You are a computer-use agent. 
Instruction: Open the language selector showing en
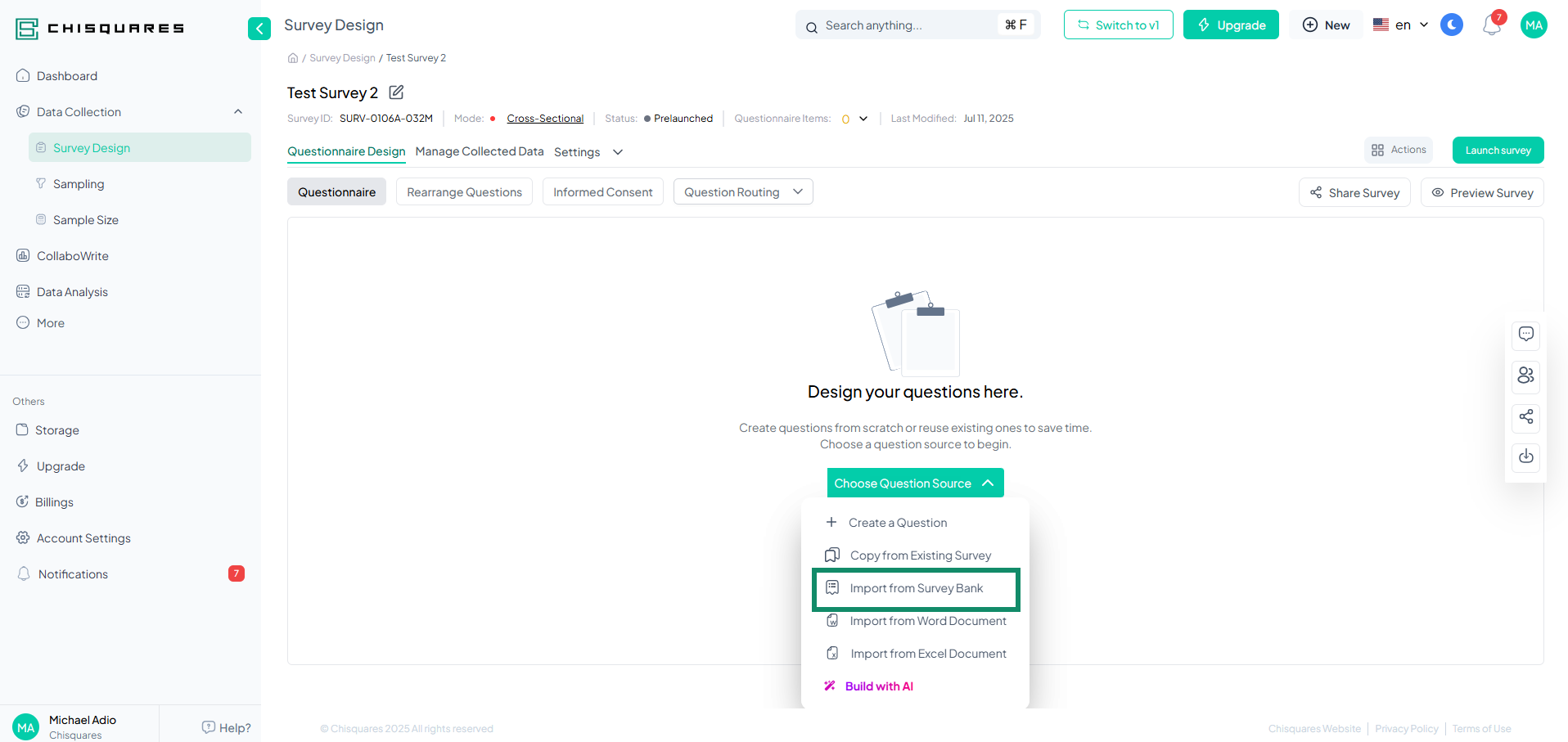click(1400, 25)
